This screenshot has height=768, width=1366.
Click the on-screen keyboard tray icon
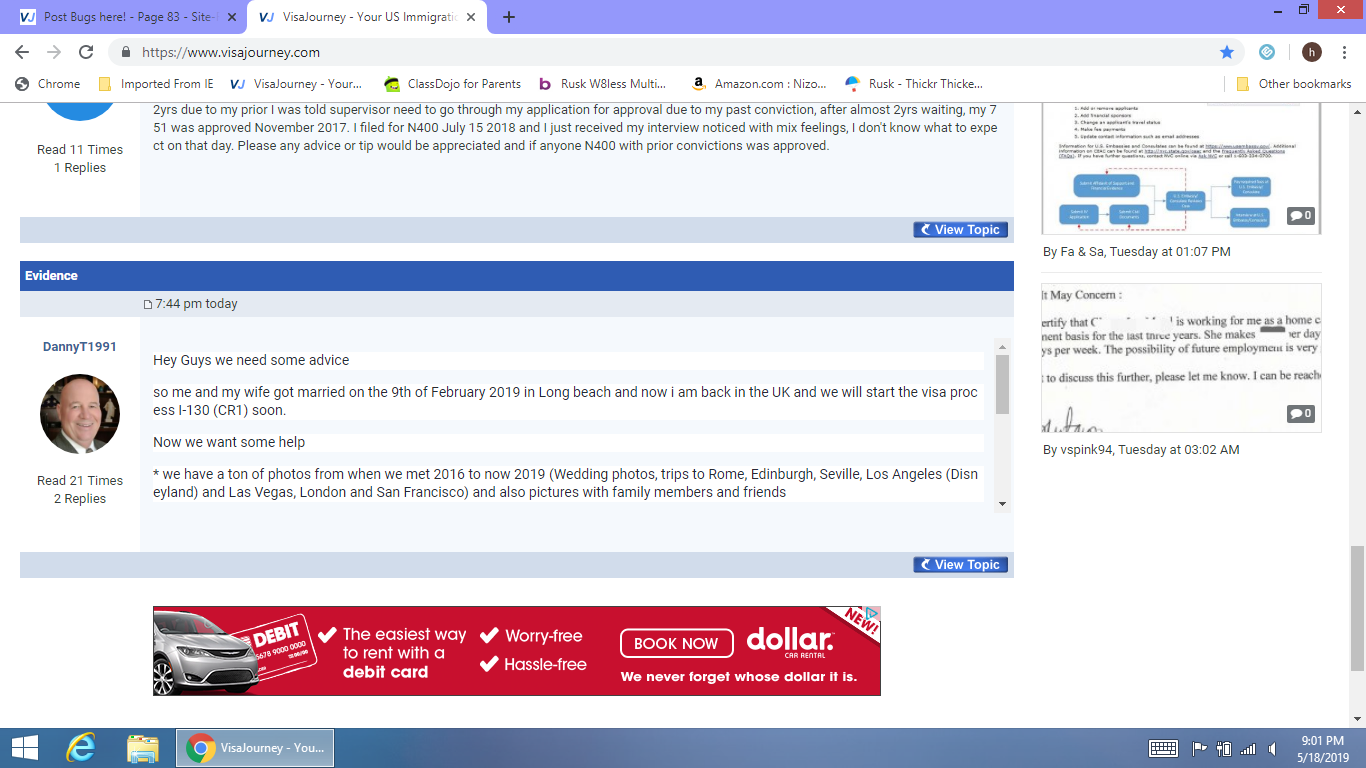1163,748
